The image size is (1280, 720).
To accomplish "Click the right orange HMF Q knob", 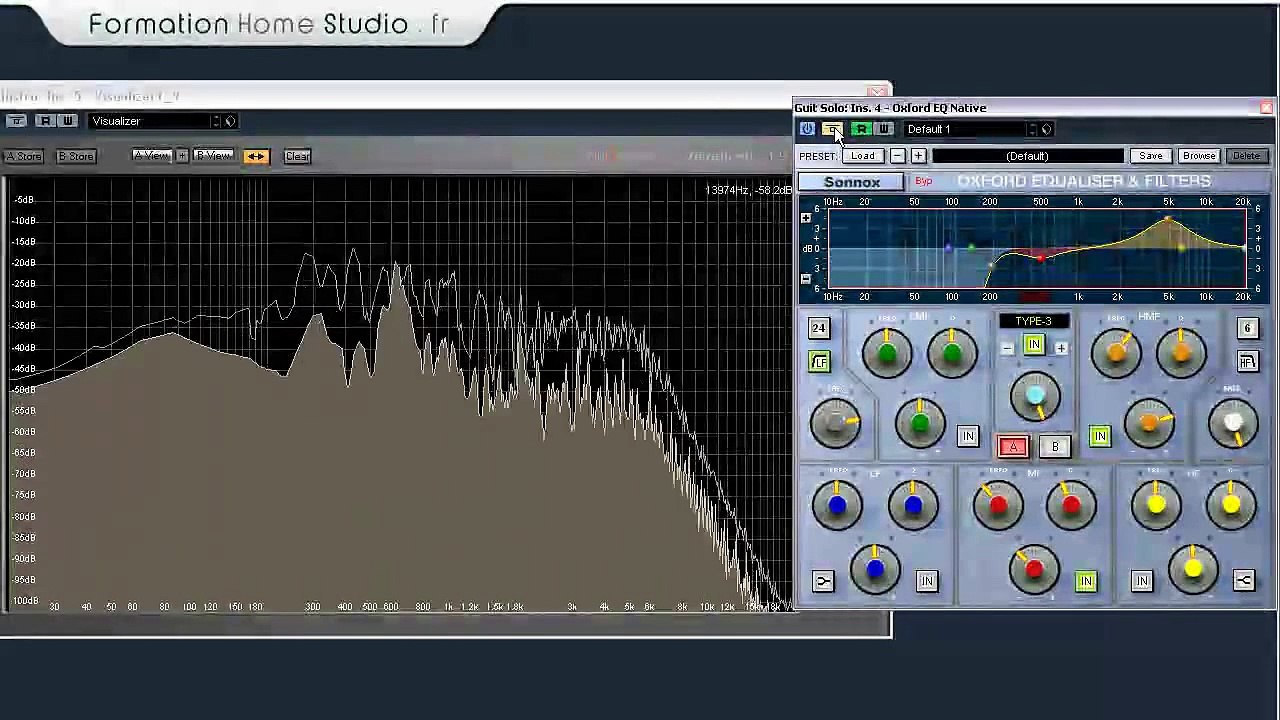I will point(1181,353).
